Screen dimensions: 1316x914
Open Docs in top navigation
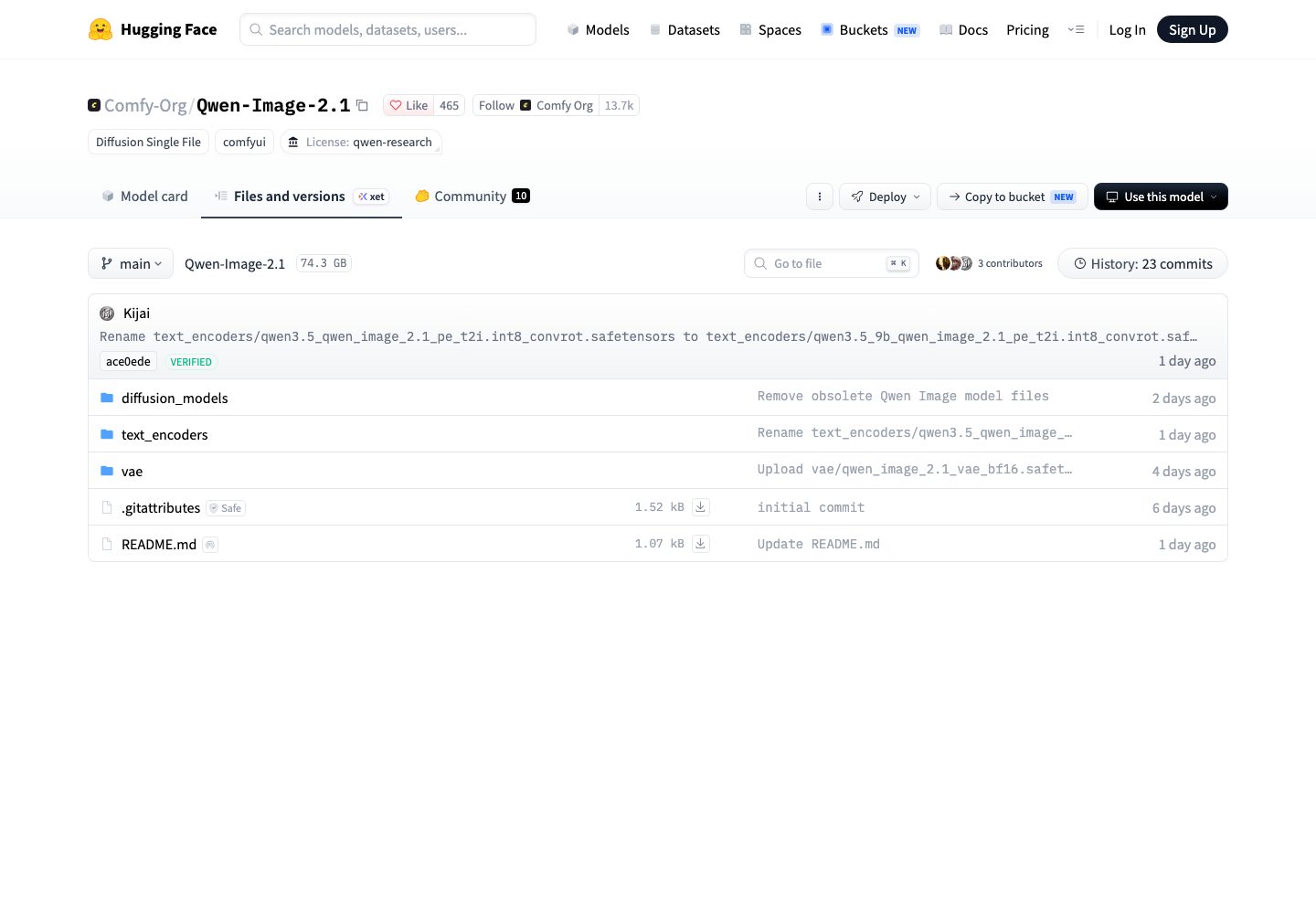pyautogui.click(x=964, y=30)
